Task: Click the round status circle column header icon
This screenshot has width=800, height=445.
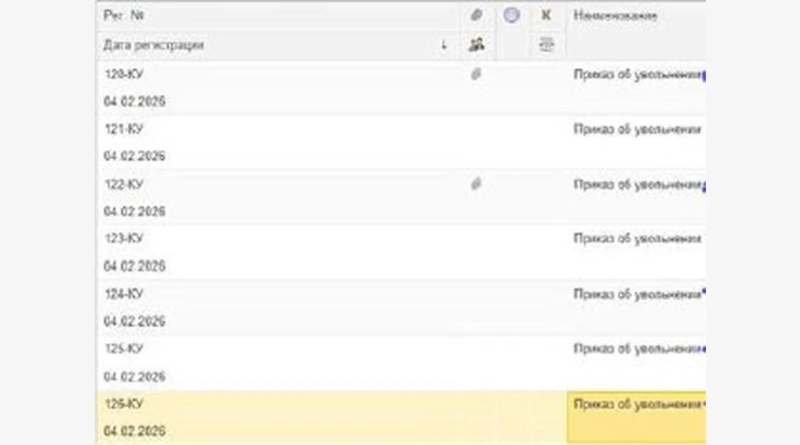Action: click(511, 17)
